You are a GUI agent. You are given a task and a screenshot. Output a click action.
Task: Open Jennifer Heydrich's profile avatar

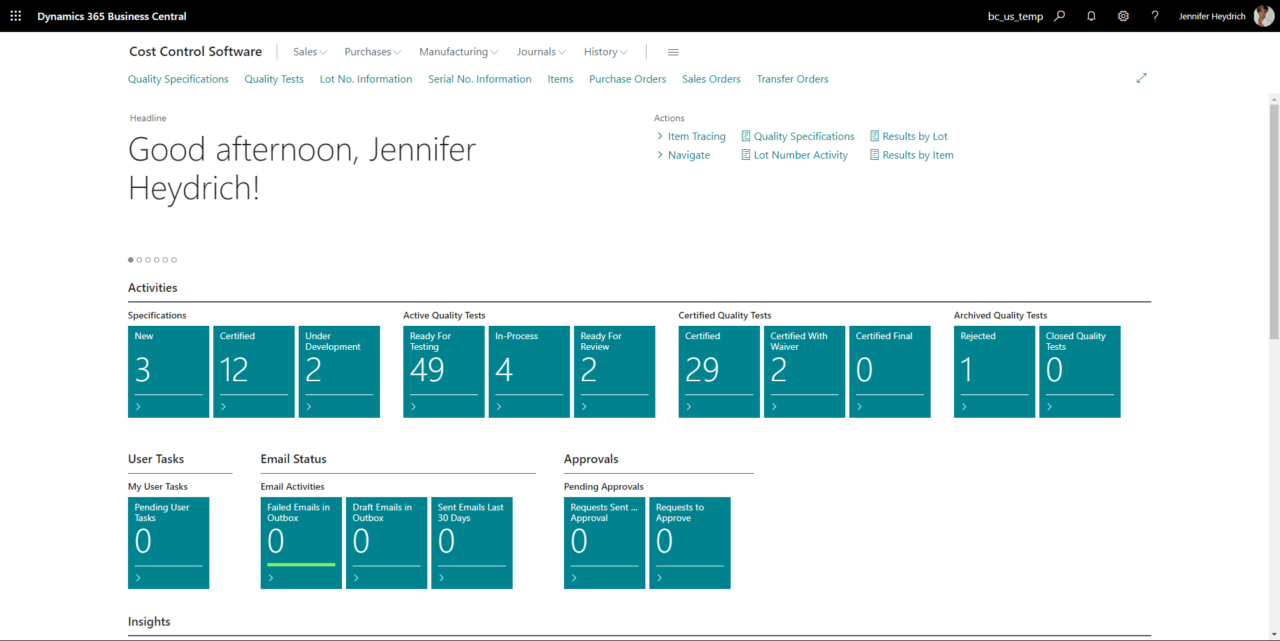1264,16
